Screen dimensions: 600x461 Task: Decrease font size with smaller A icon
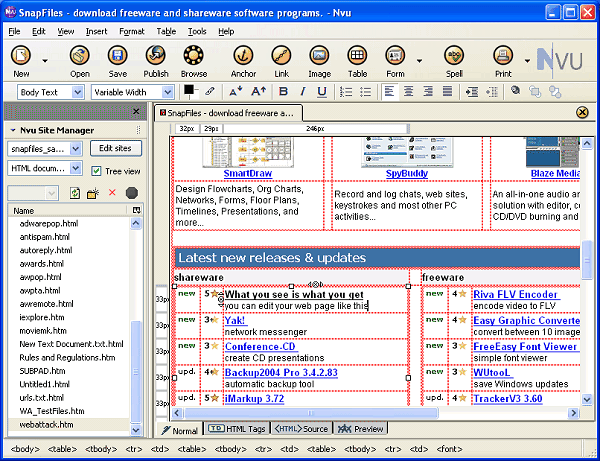click(235, 91)
